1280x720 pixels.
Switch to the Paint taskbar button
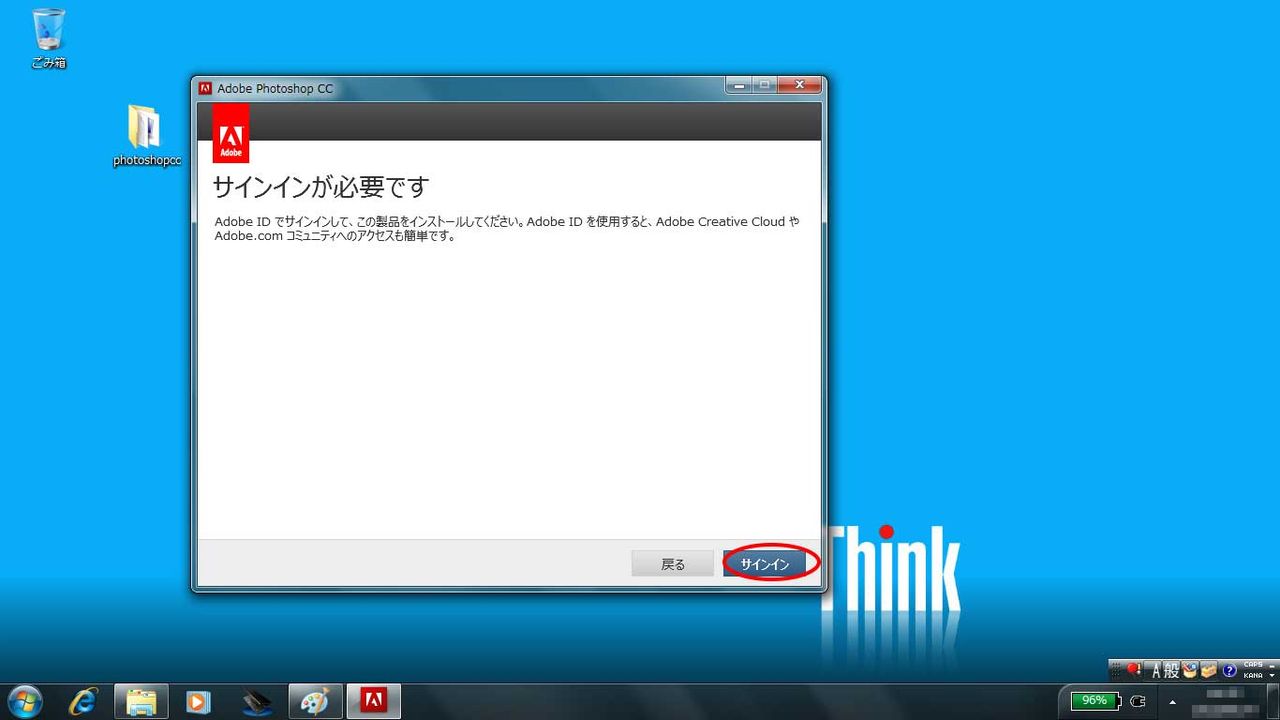coord(315,701)
